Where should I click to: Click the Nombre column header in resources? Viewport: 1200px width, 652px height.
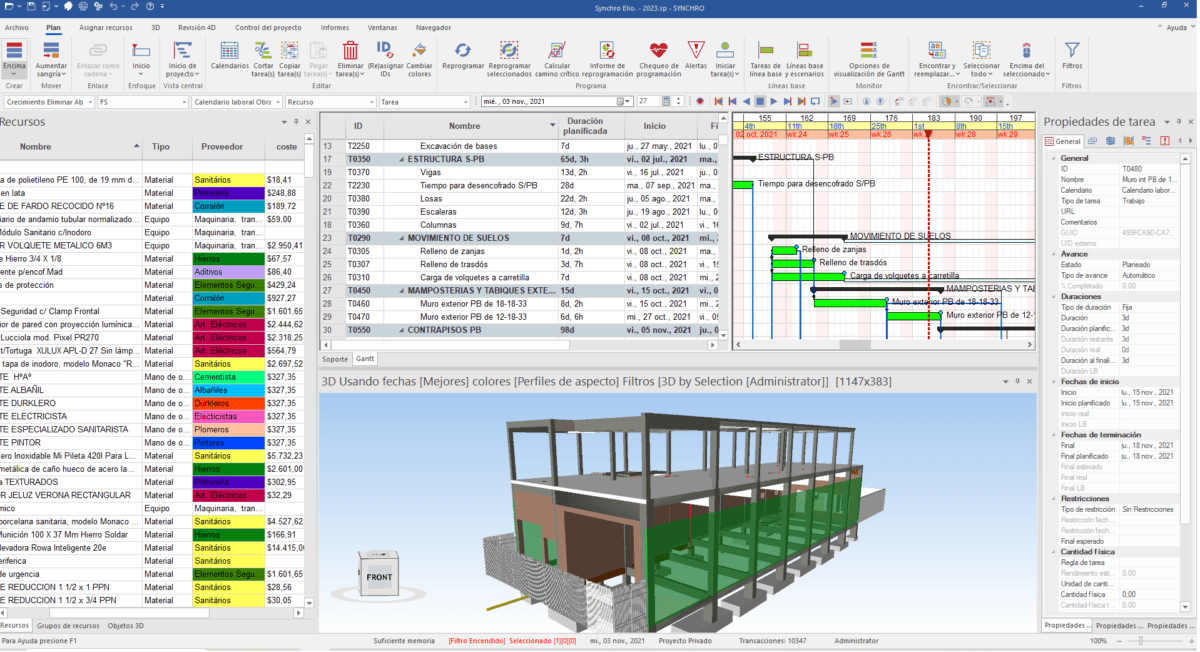point(36,147)
